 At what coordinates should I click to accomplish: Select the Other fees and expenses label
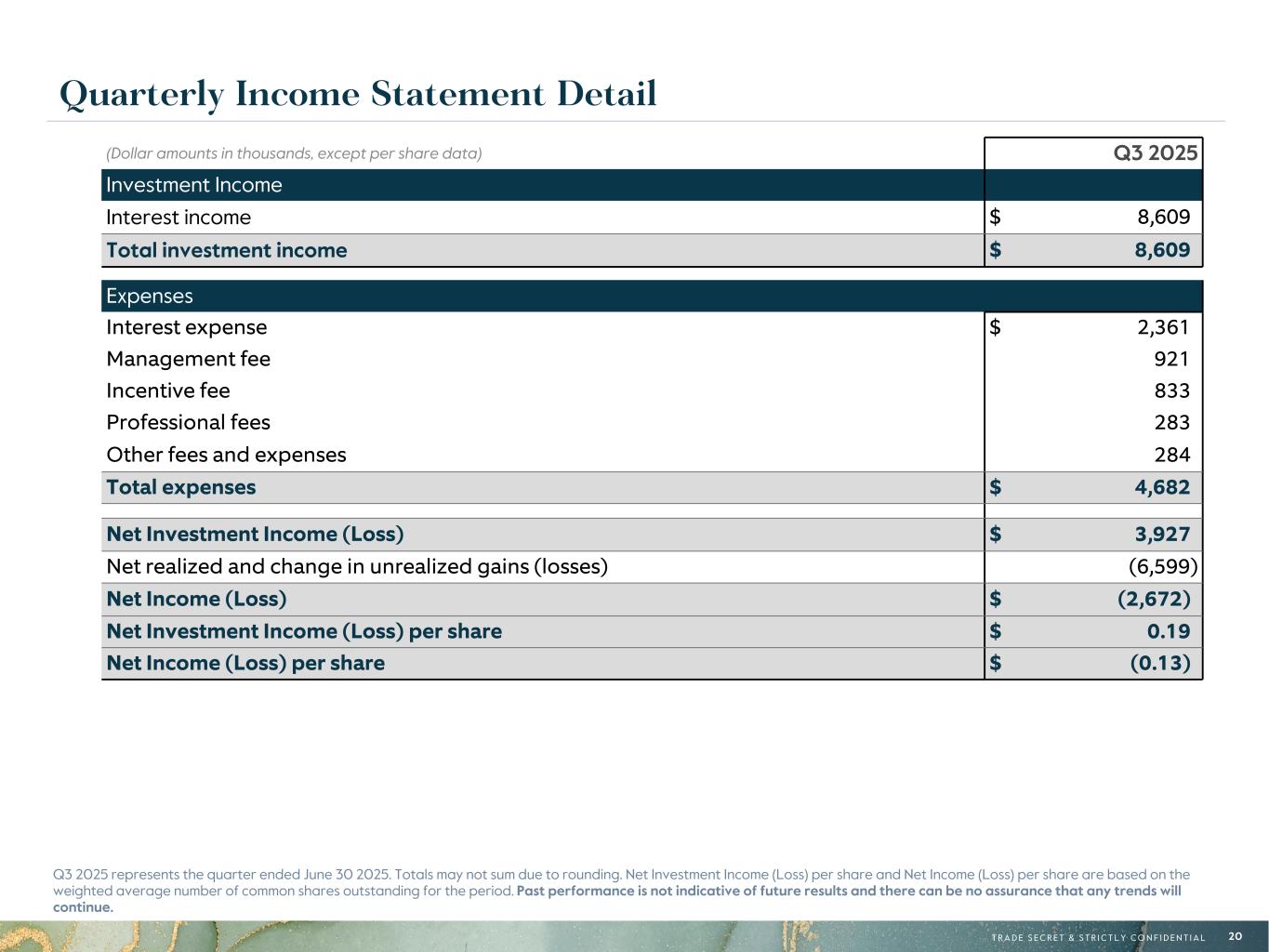coord(226,455)
